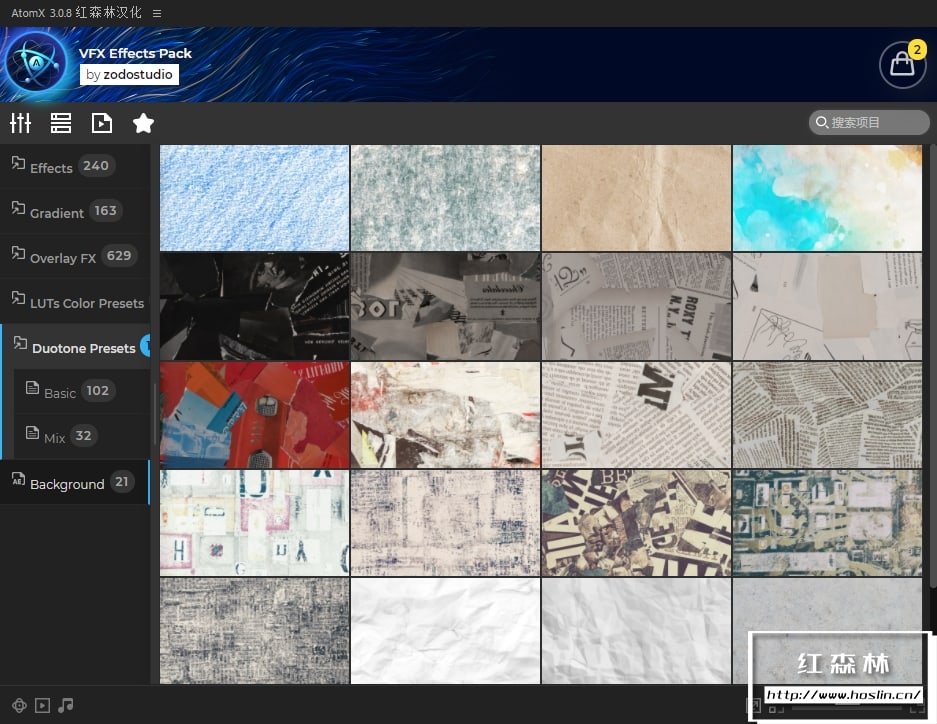Click the bottom-left target crosshair icon

coord(19,705)
